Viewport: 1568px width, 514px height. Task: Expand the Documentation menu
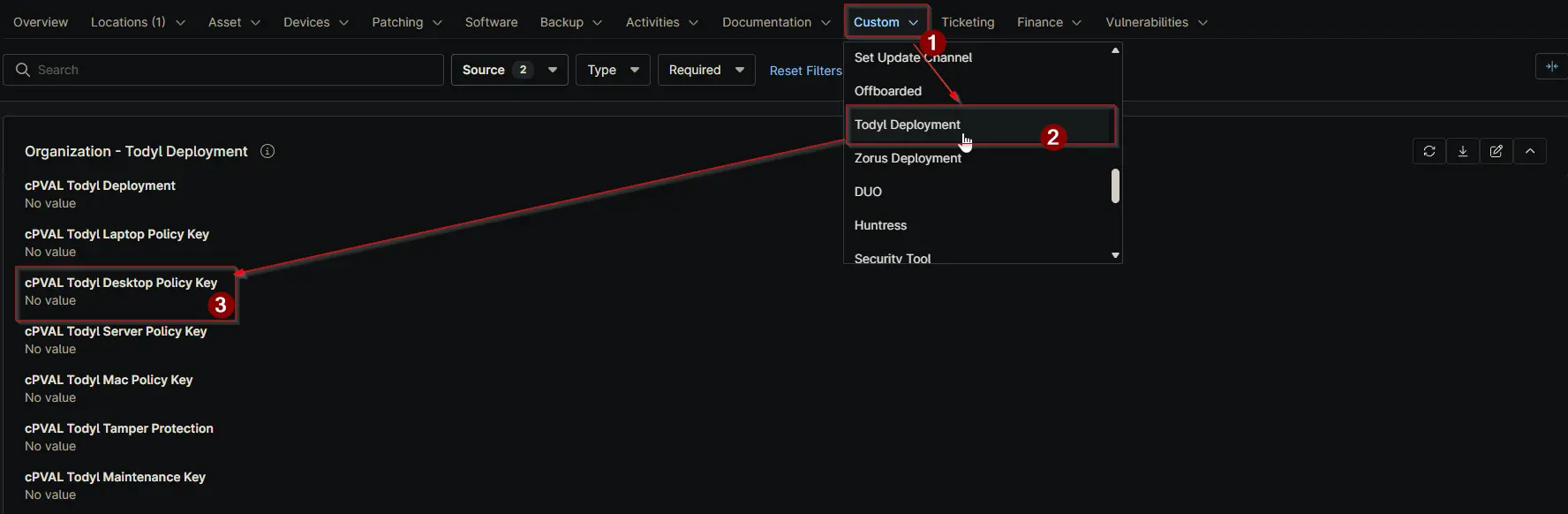[x=776, y=22]
